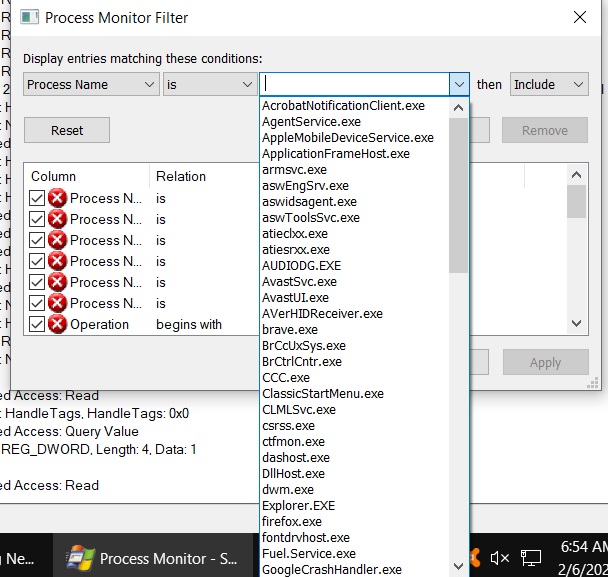Viewport: 608px width, 577px height.
Task: Open the Include action dropdown
Action: (x=549, y=84)
